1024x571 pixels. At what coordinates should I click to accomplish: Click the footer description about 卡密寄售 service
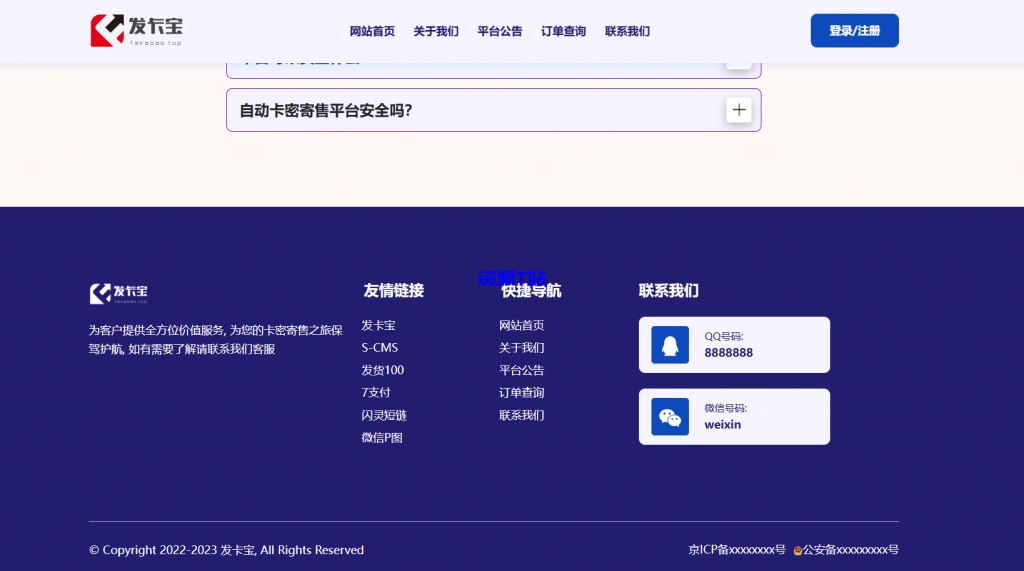click(x=216, y=340)
